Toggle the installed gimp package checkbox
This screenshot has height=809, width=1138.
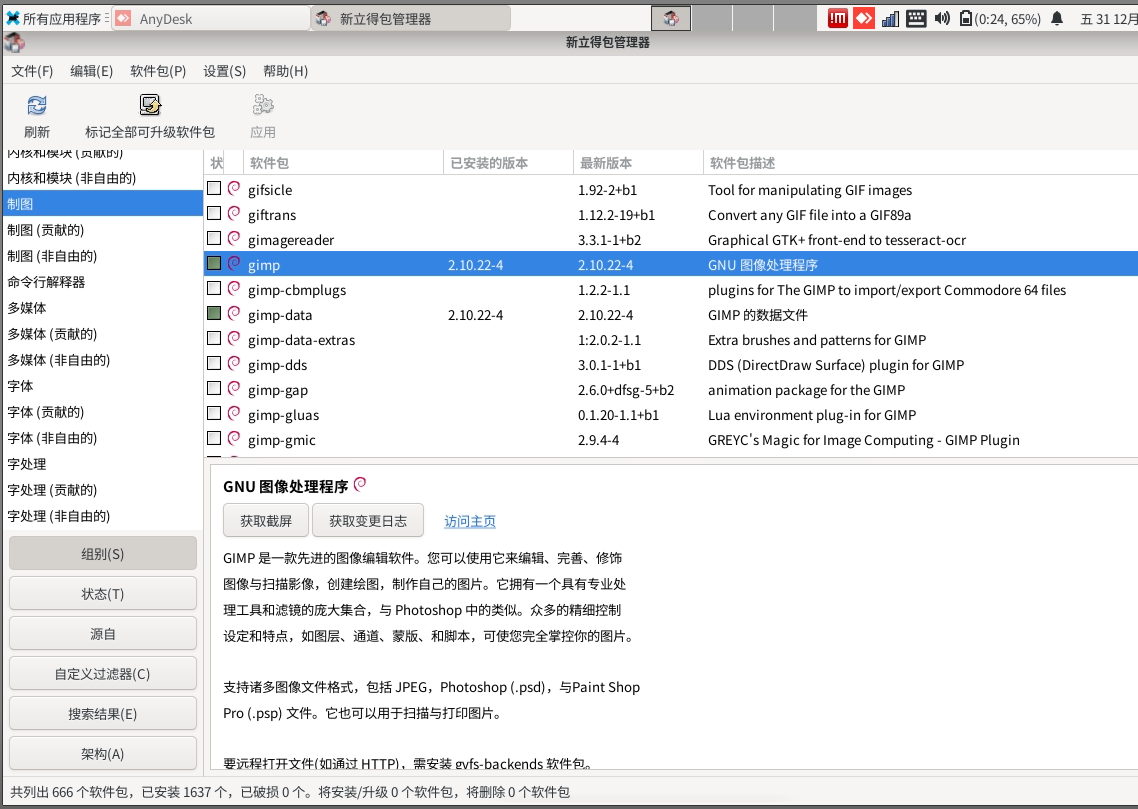214,263
